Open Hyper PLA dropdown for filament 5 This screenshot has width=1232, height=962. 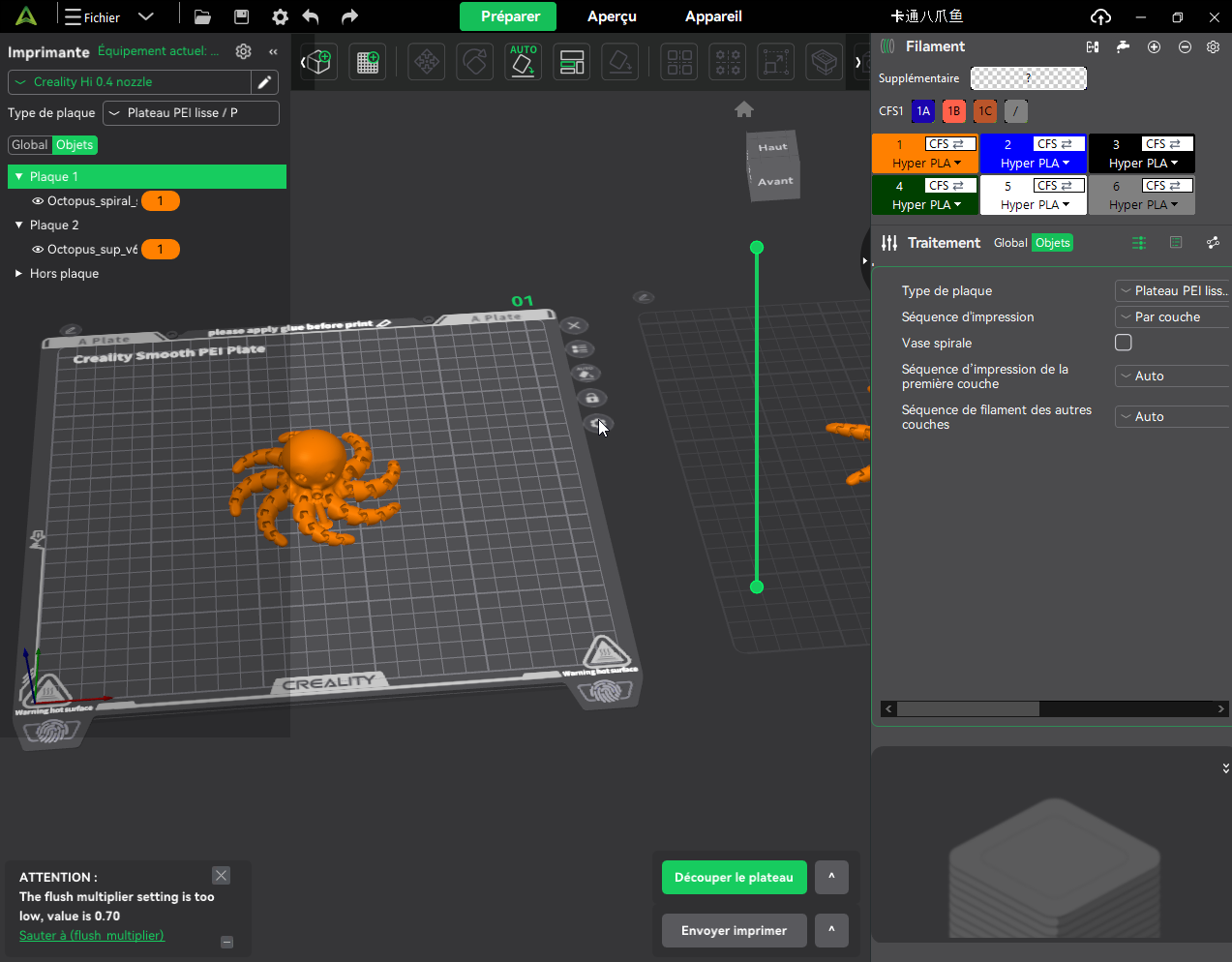tap(1035, 205)
